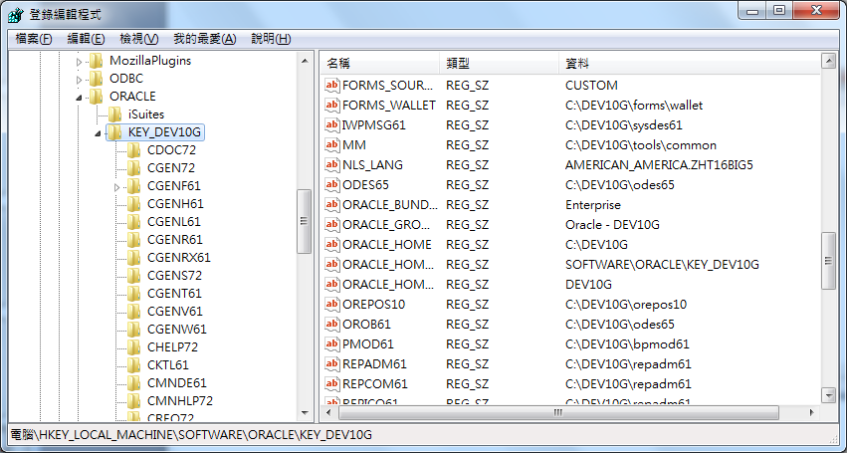Click the string value icon for OREPOS10

[333, 304]
